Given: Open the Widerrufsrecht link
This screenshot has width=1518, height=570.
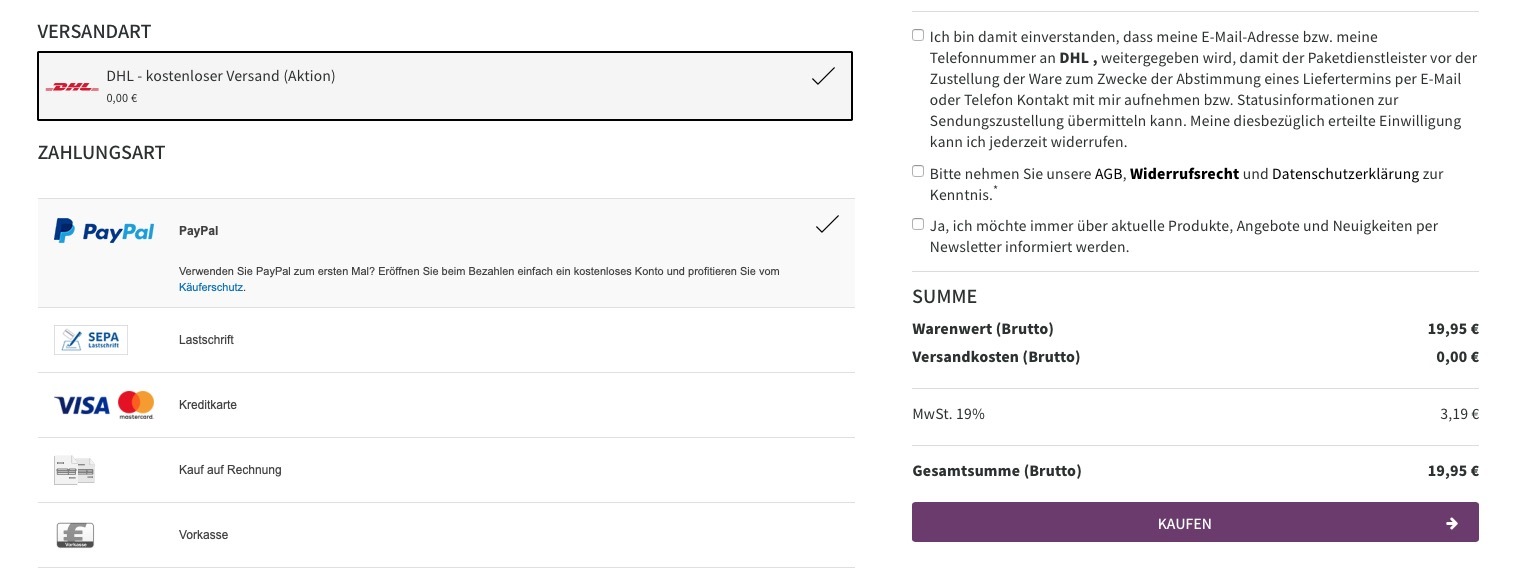Looking at the screenshot, I should coord(1184,174).
